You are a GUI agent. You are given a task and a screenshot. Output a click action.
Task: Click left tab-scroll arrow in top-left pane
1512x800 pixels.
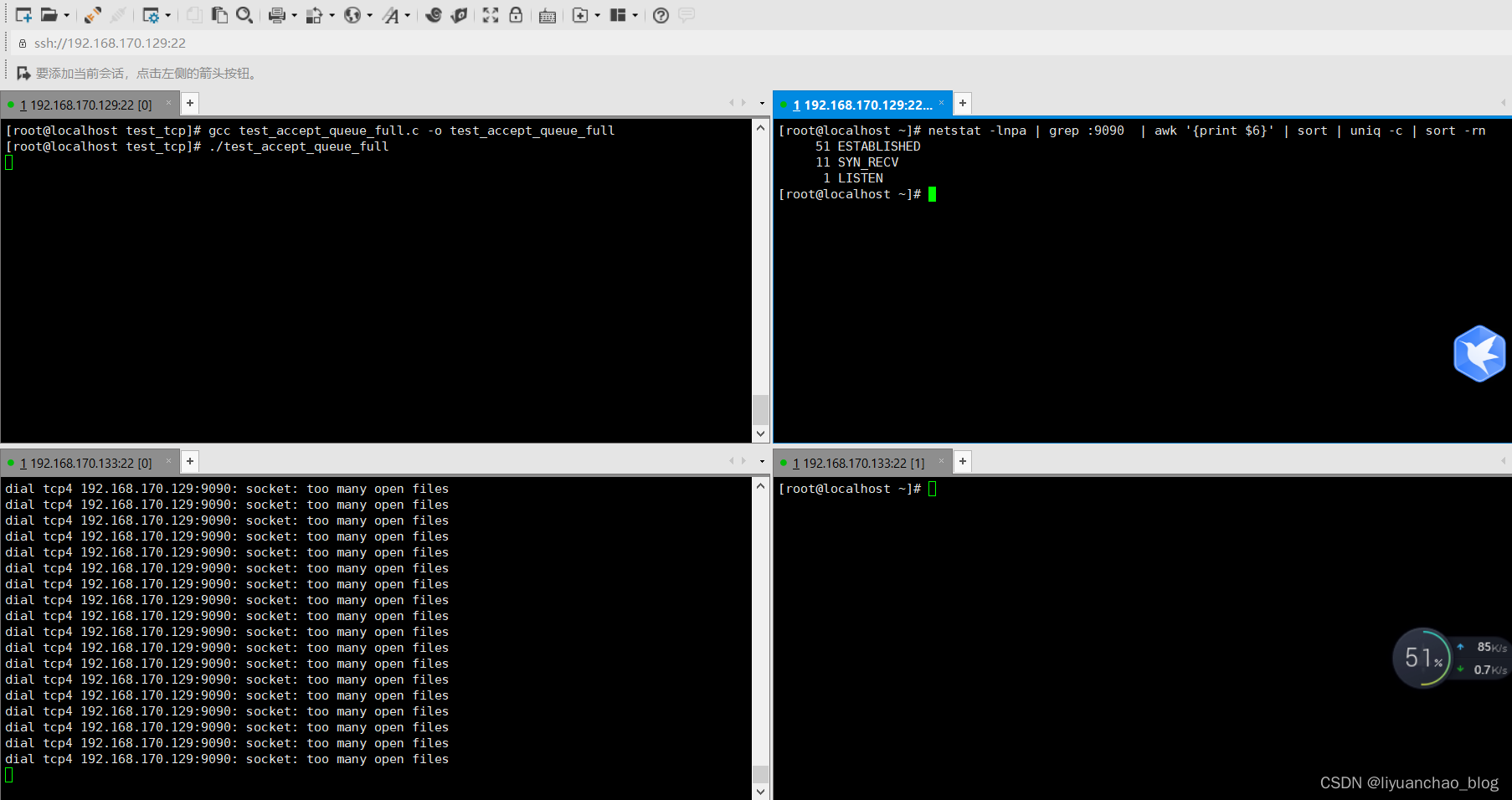(x=731, y=103)
